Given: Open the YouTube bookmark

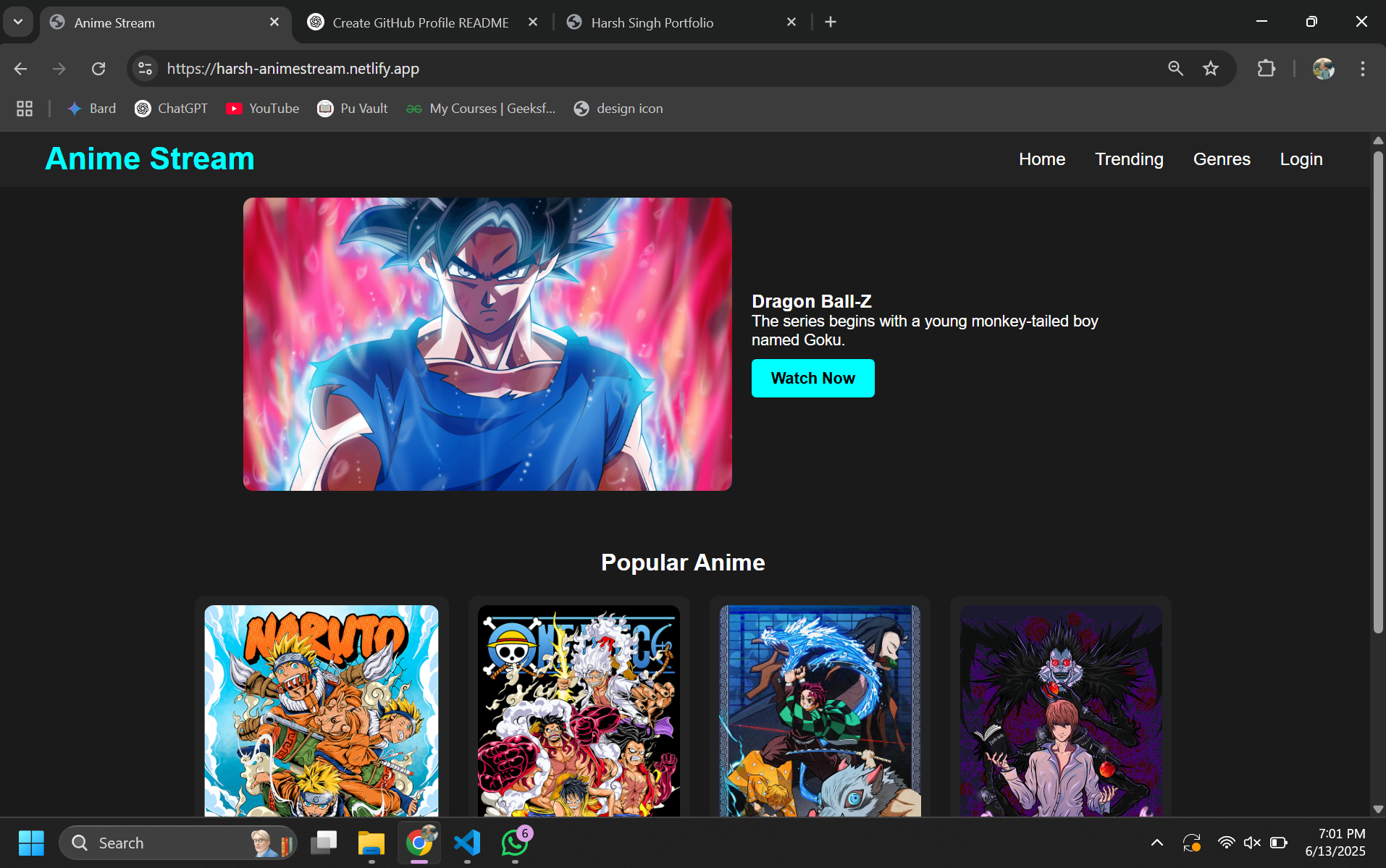Looking at the screenshot, I should 263,109.
